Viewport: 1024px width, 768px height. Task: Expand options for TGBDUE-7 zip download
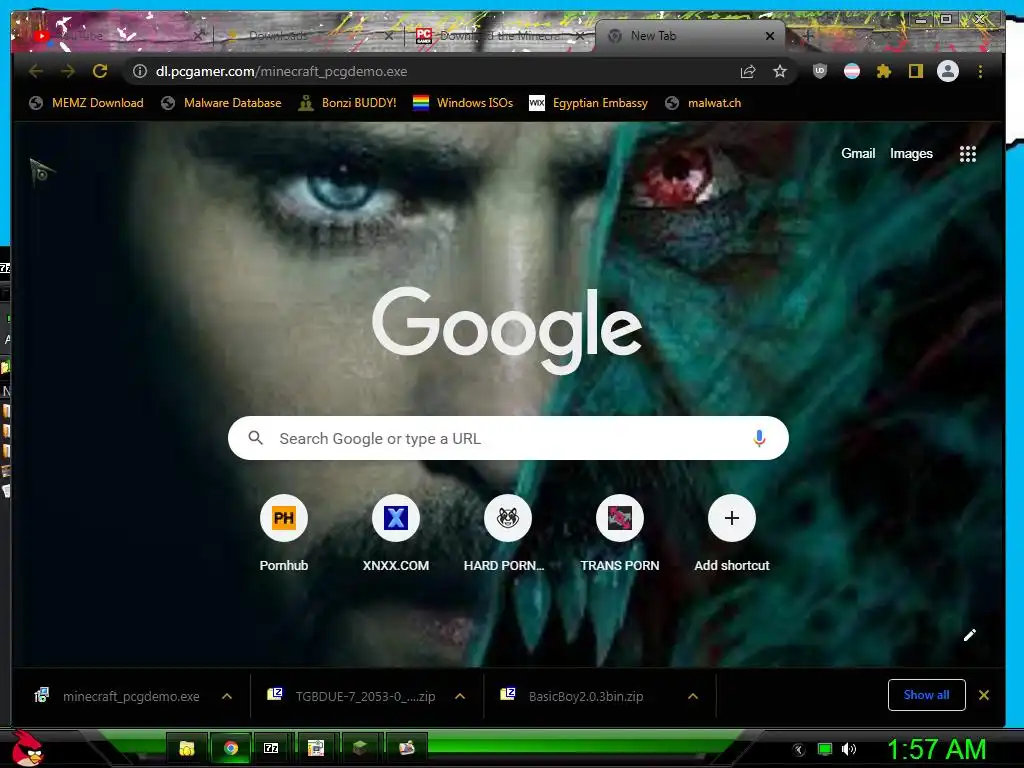tap(460, 696)
